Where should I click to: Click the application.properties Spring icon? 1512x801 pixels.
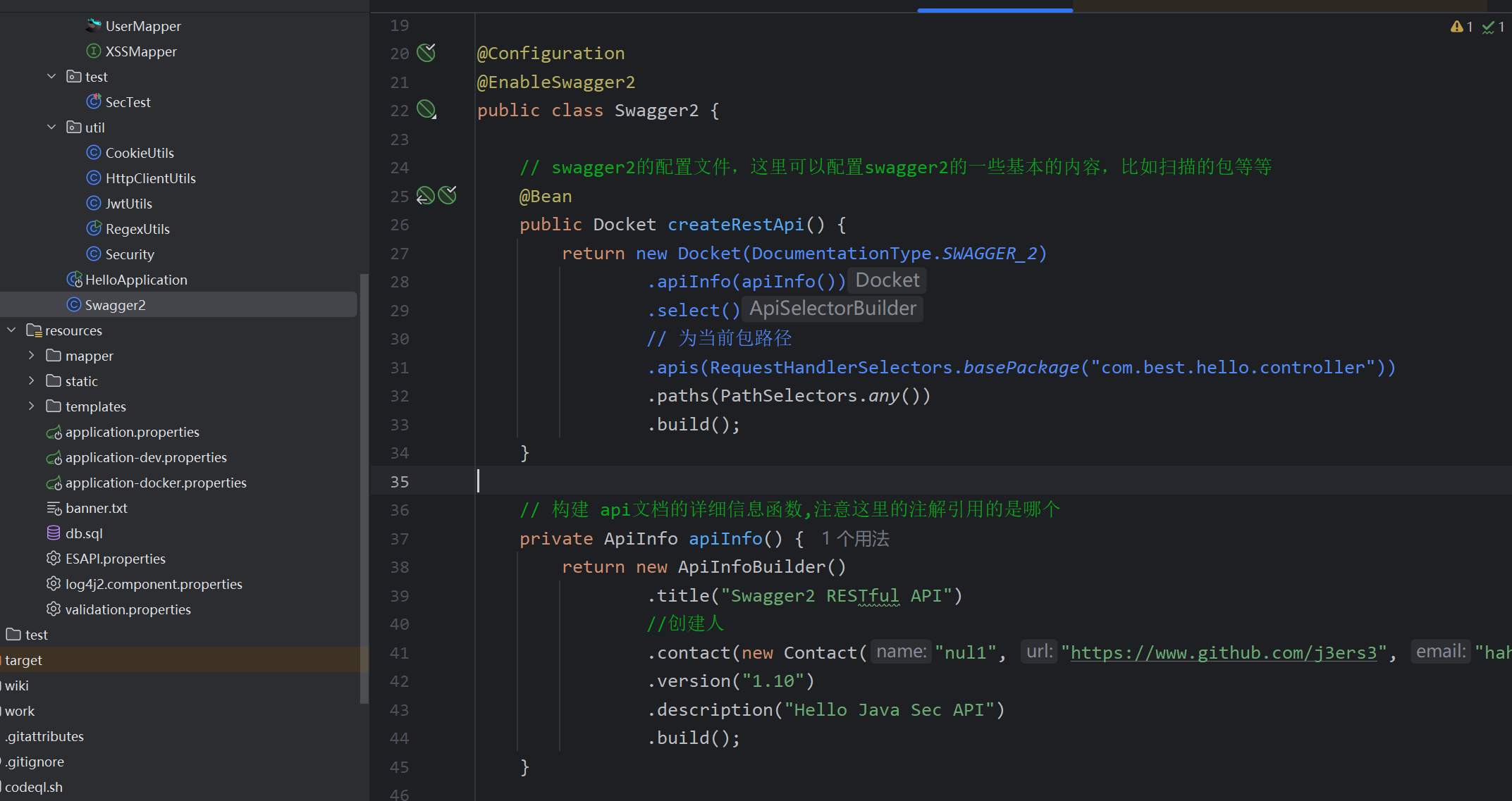[54, 432]
